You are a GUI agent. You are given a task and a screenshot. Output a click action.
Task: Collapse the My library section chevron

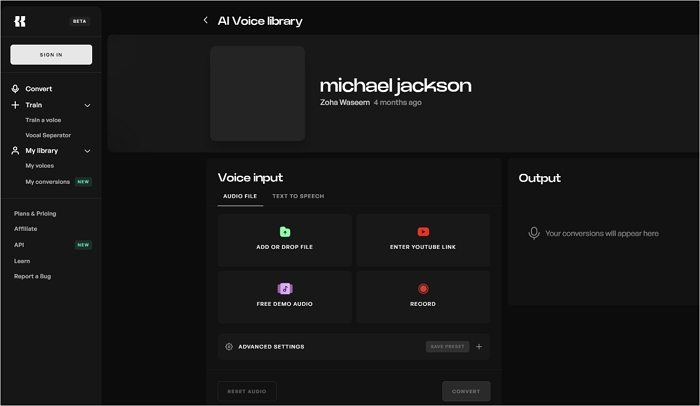click(x=87, y=151)
